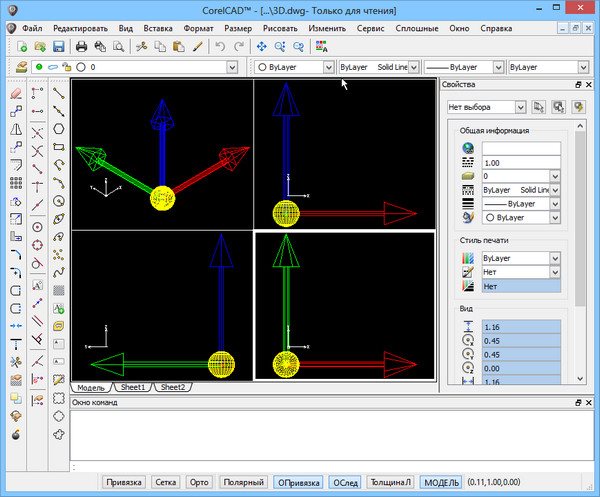The image size is (600, 497).
Task: Click the Undo arrow icon
Action: [219, 47]
